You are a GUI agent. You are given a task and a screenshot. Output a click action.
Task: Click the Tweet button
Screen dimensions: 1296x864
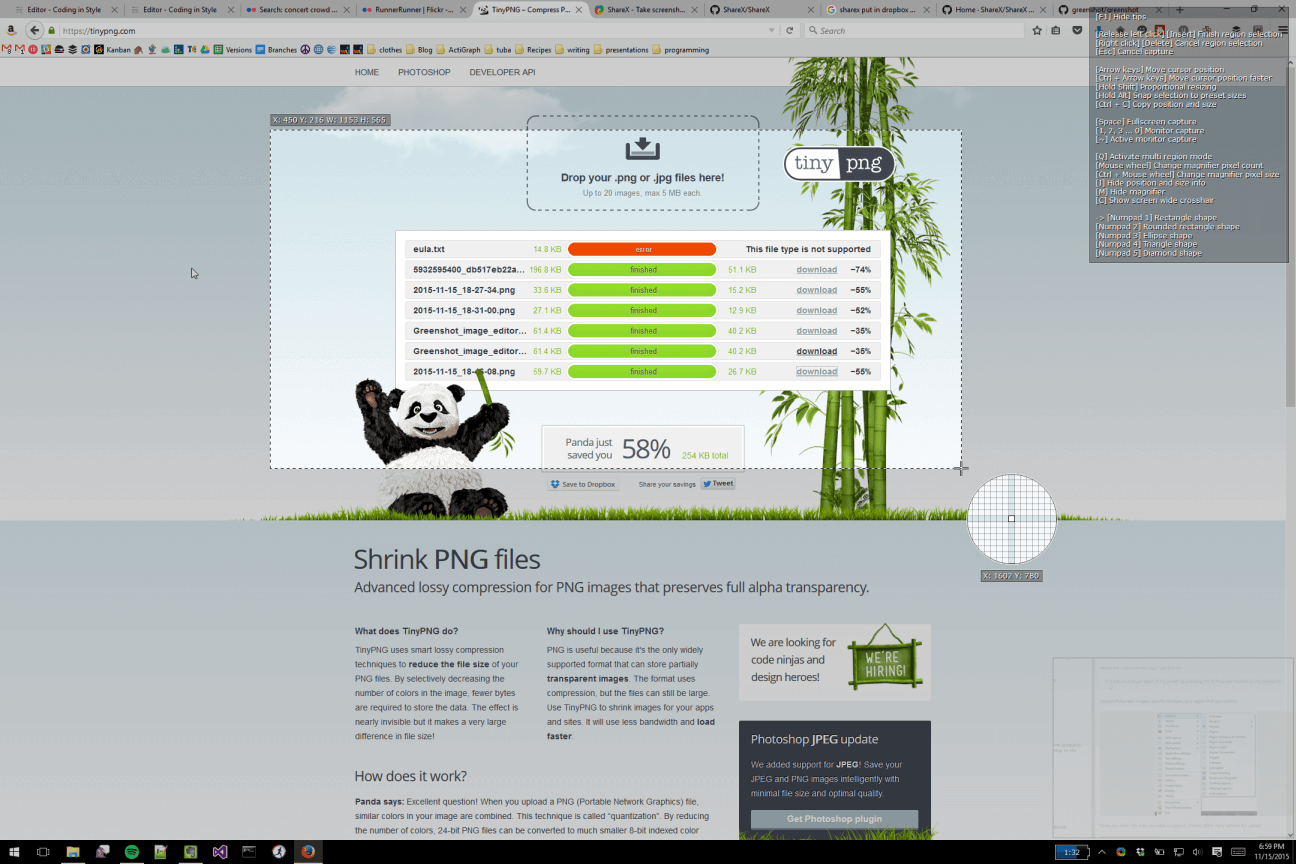tap(718, 484)
